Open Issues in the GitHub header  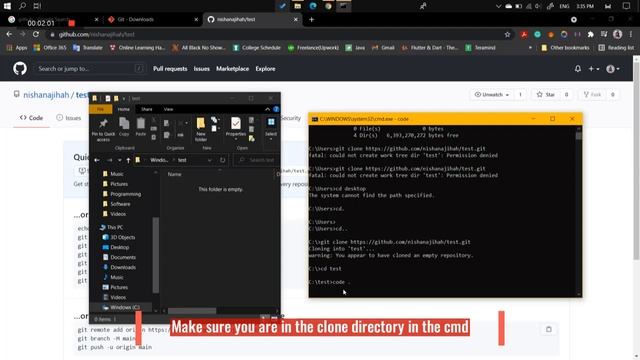(x=201, y=69)
